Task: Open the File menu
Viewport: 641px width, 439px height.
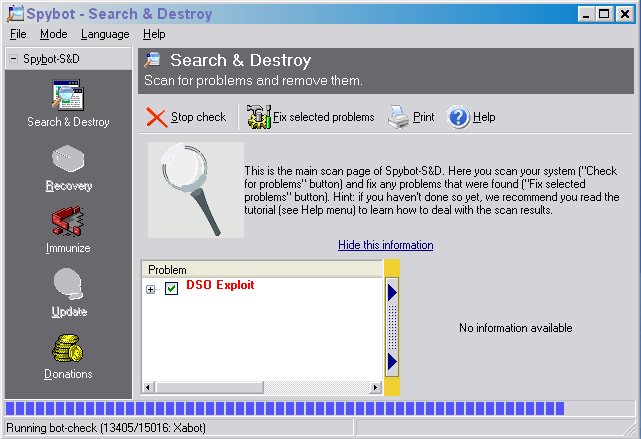Action: tap(18, 34)
